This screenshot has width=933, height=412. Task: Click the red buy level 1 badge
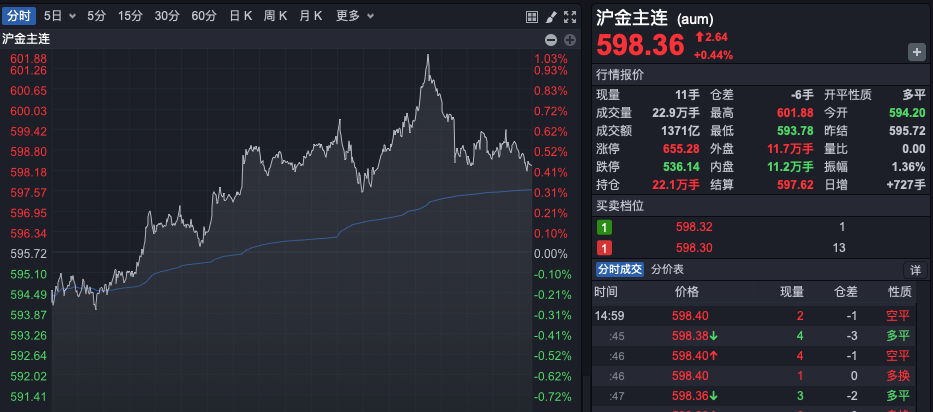pos(604,248)
